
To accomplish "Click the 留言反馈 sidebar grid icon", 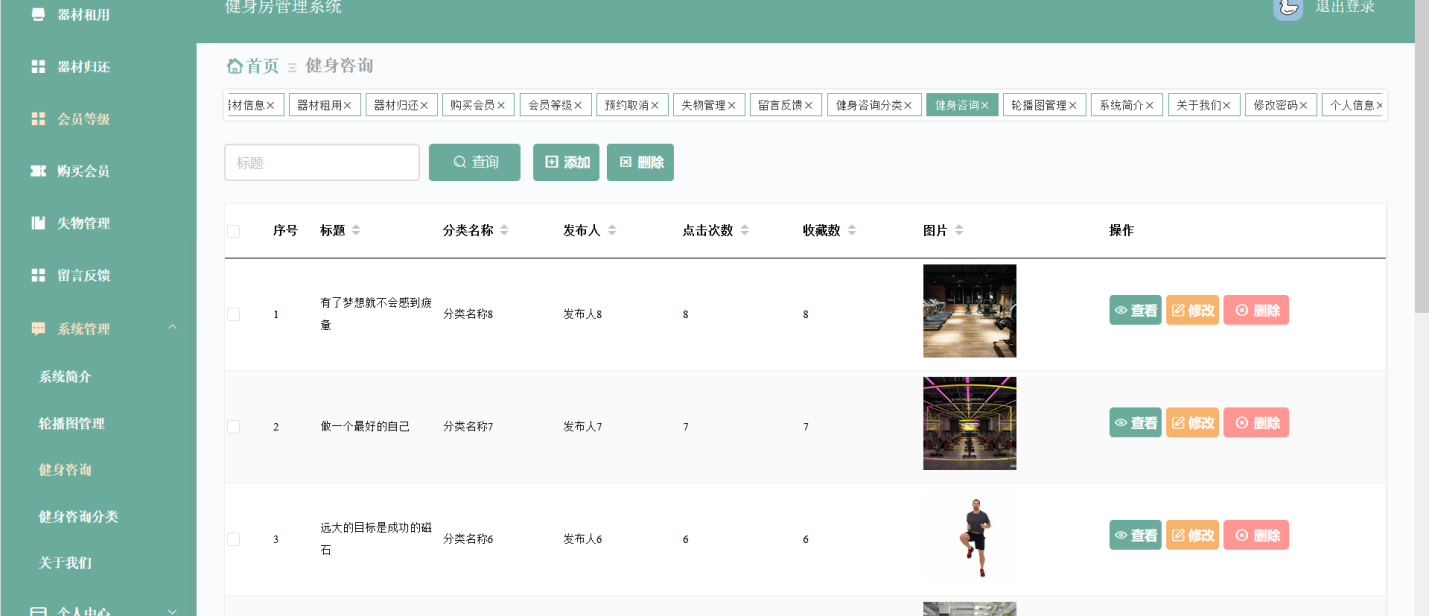I will [x=38, y=275].
